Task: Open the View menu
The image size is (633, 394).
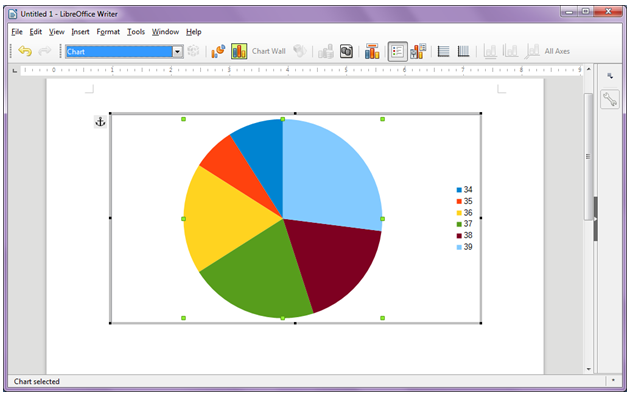Action: click(57, 31)
